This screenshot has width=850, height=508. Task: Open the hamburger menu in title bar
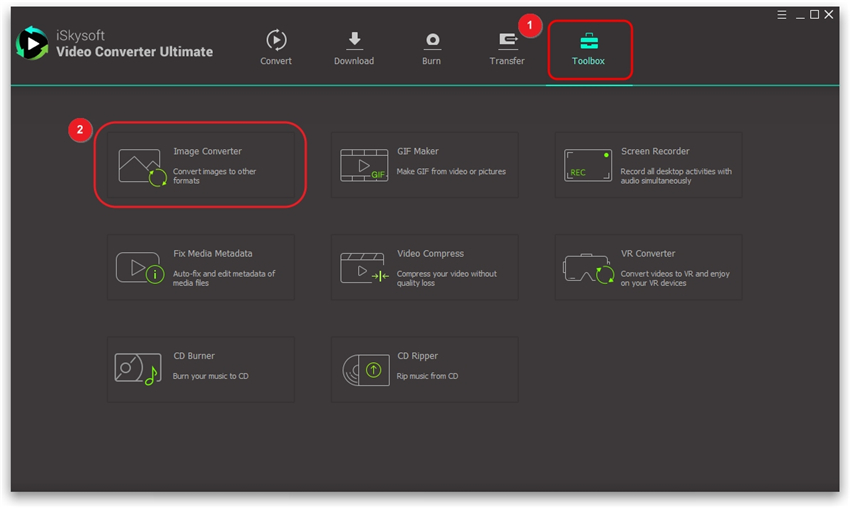pos(782,15)
